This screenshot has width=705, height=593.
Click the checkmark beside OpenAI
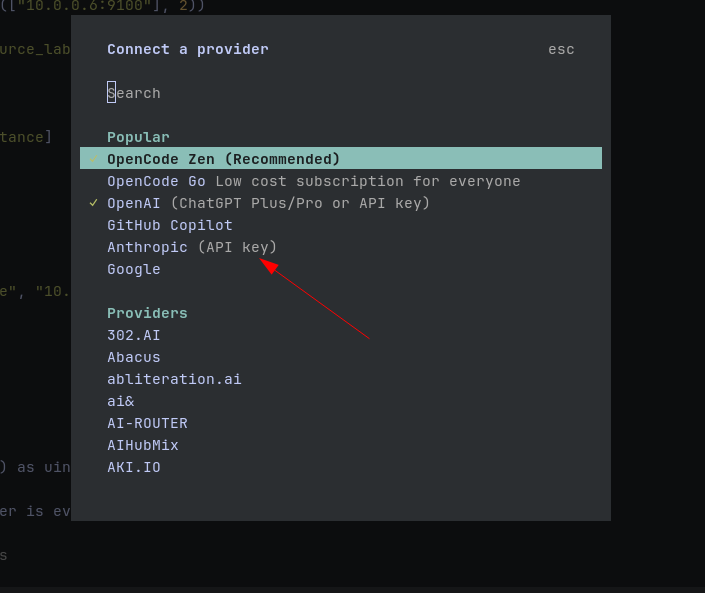click(94, 203)
